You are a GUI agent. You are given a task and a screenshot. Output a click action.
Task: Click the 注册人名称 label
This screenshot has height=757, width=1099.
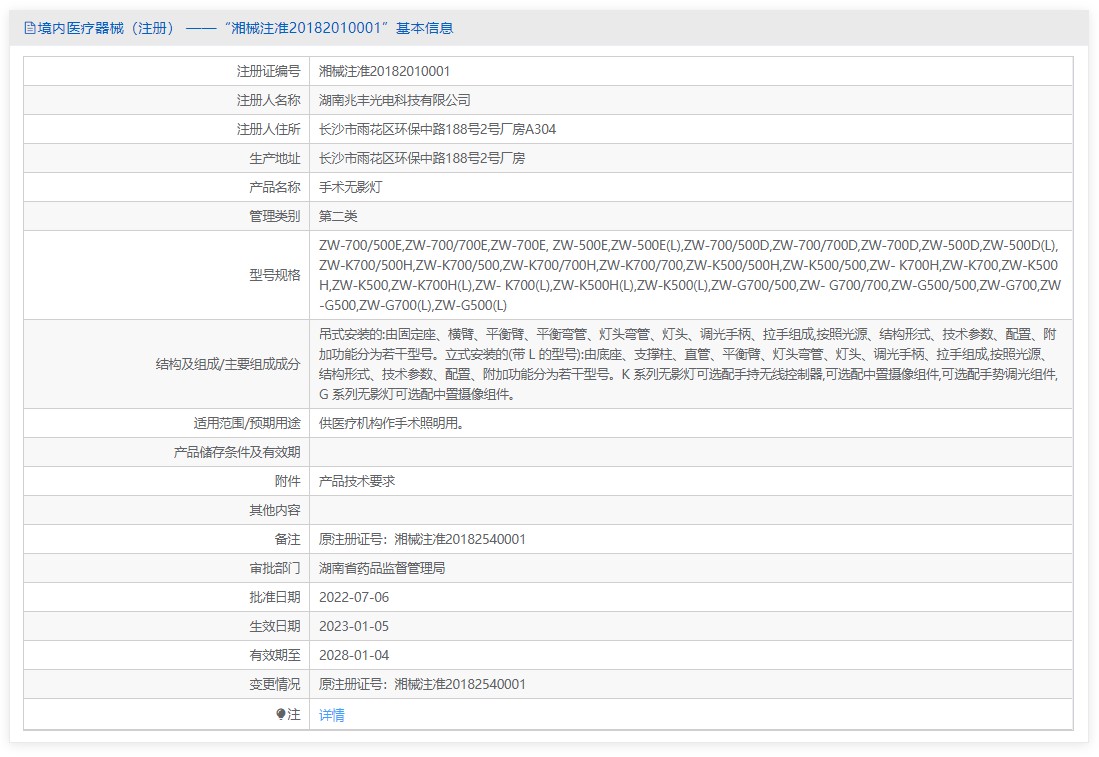click(x=268, y=100)
